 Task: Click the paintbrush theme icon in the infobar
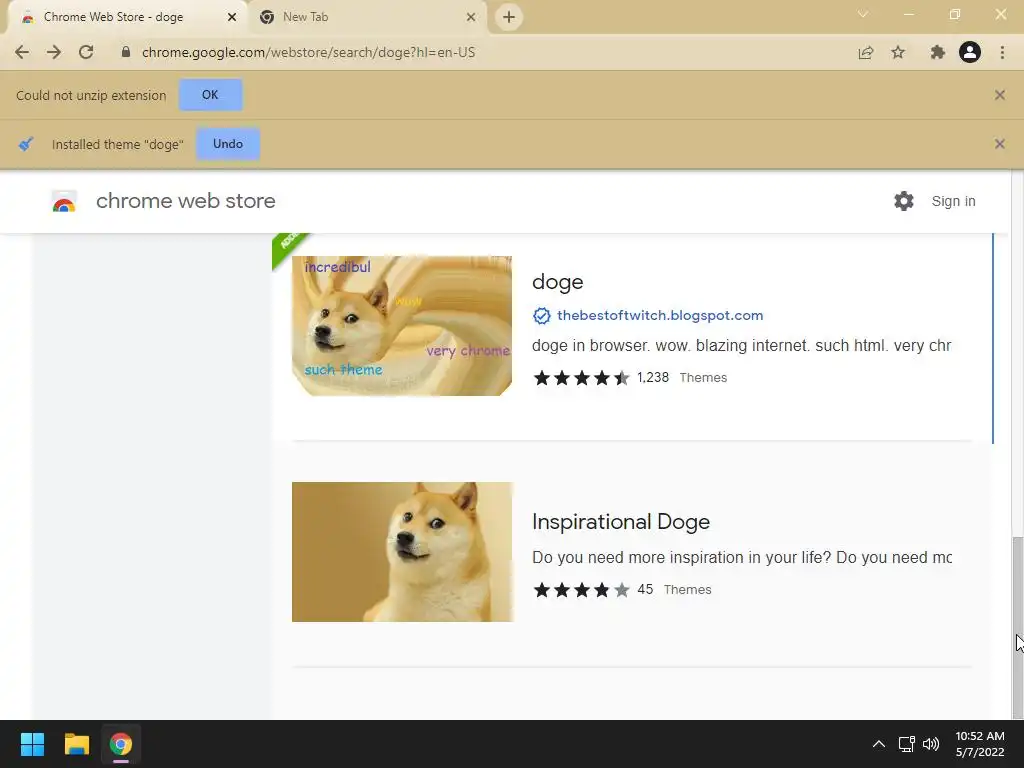coord(26,144)
